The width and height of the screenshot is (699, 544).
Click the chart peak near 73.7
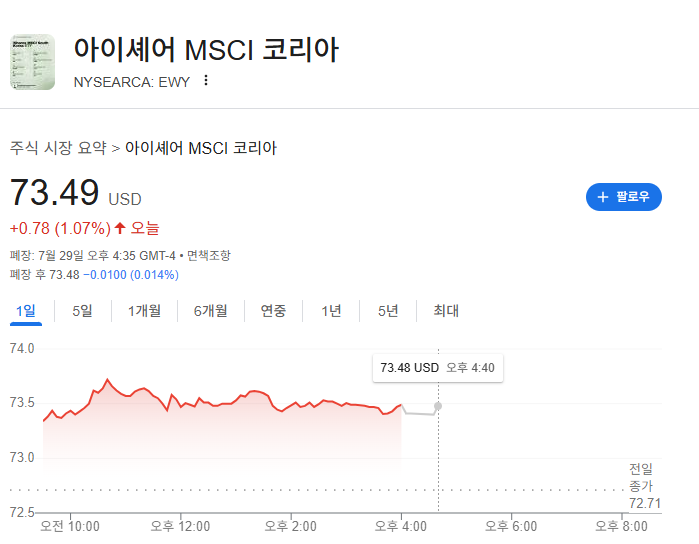click(107, 379)
